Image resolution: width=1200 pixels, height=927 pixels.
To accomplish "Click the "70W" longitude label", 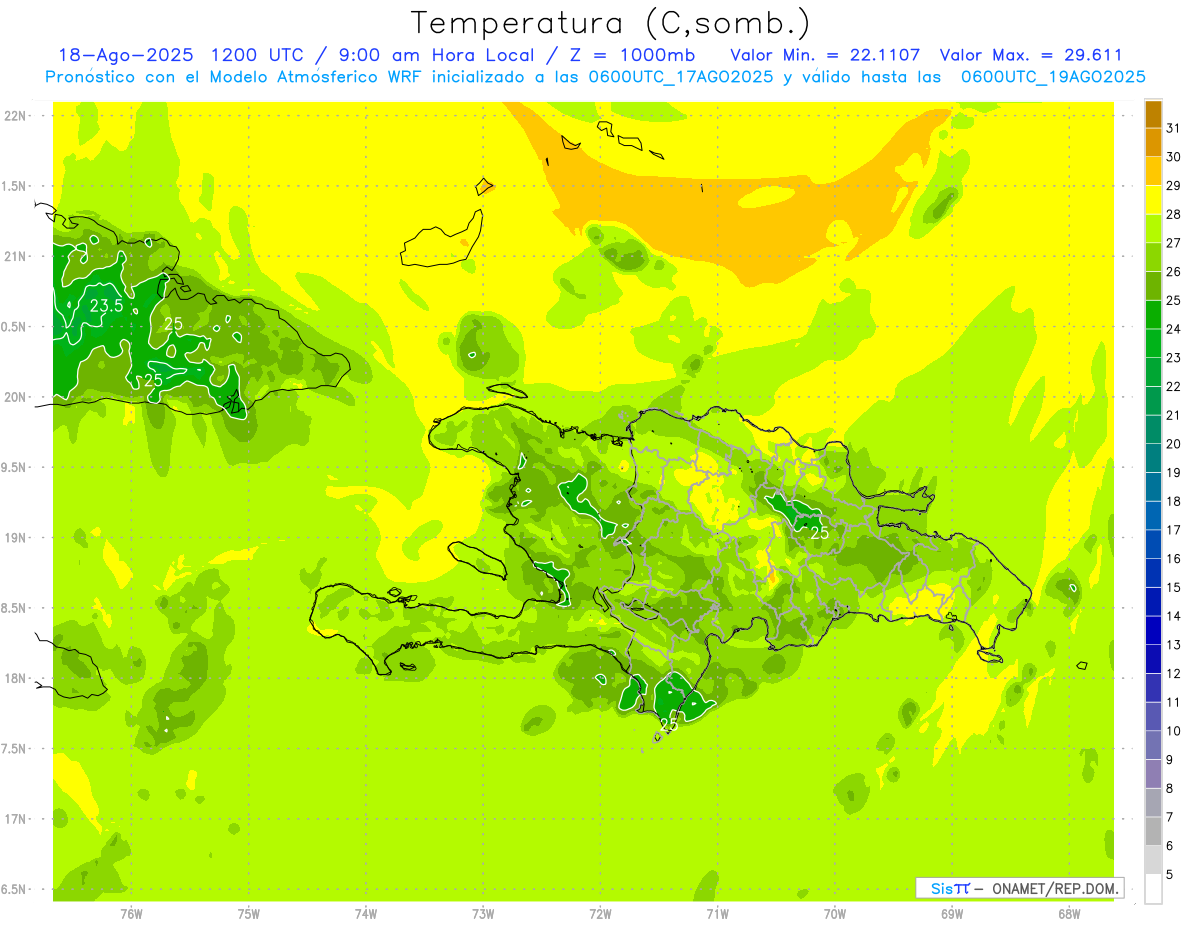I will point(835,913).
